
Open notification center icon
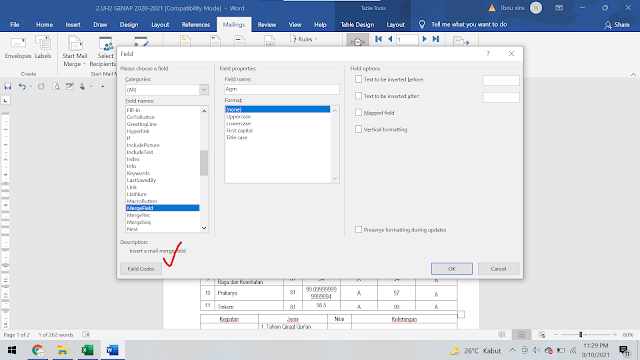(624, 350)
